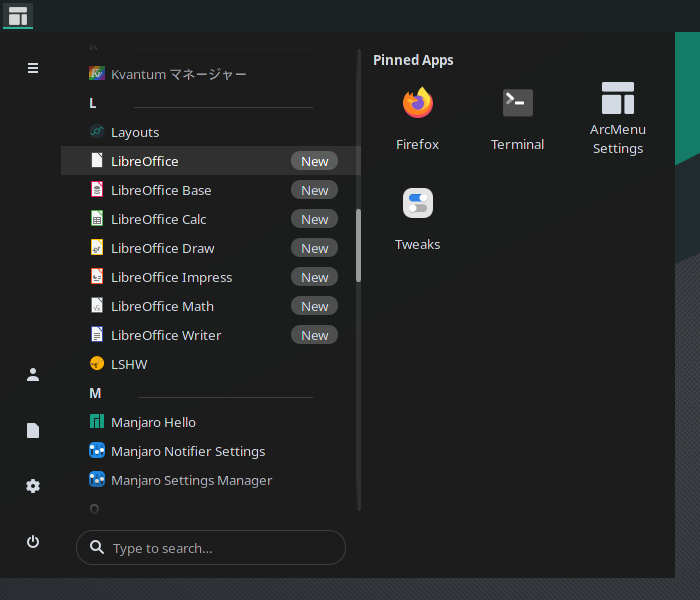The image size is (700, 600).
Task: Click the plain LibreOffice document icon
Action: pyautogui.click(x=97, y=160)
